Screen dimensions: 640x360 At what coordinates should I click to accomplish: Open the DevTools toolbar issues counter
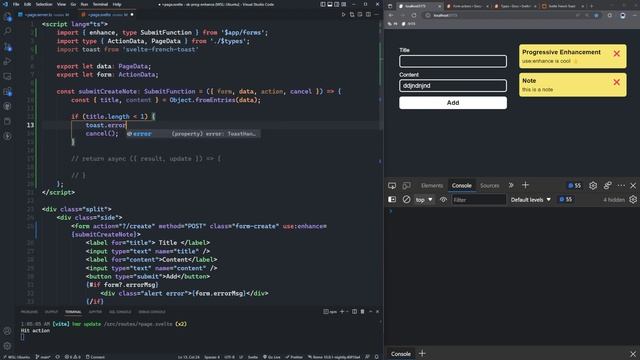coord(575,186)
